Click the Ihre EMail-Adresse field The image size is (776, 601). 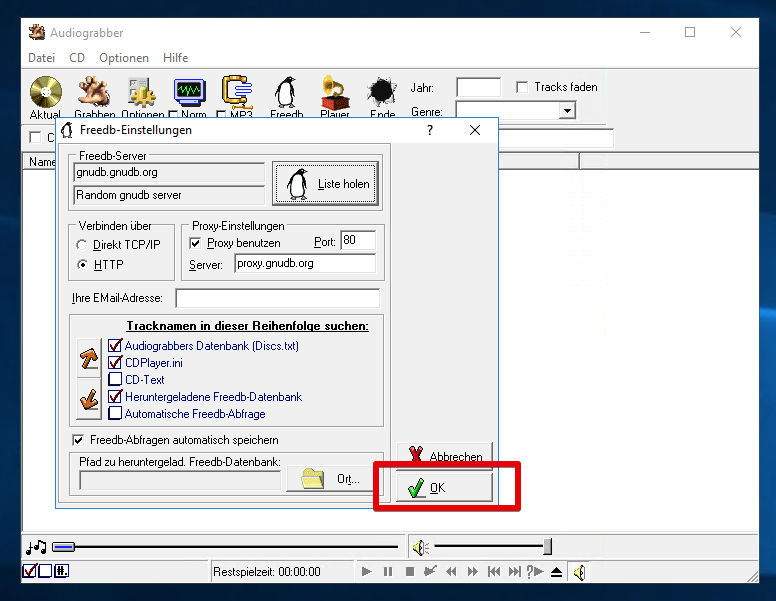(x=278, y=298)
